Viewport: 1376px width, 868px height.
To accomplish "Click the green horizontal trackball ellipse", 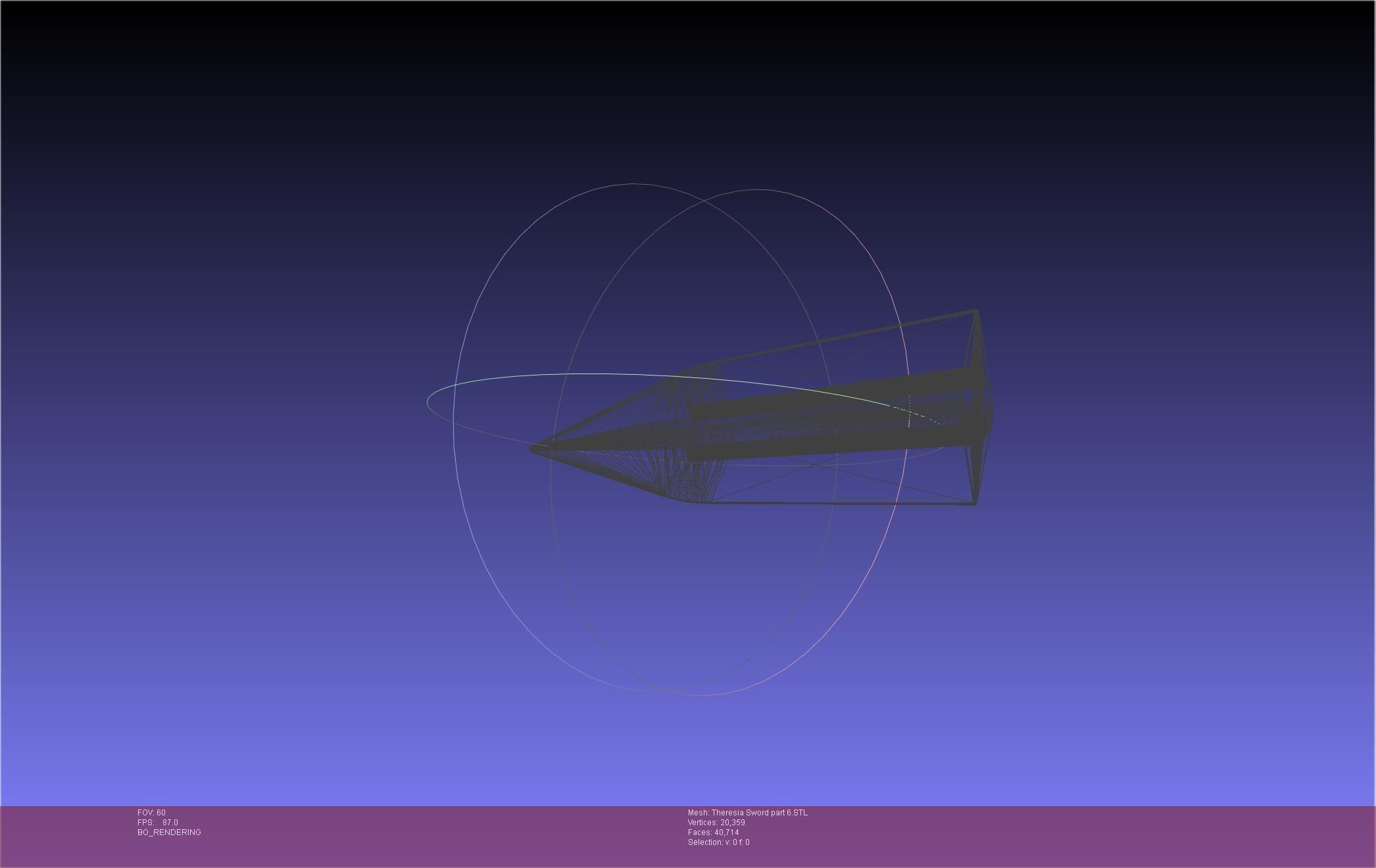I will [x=592, y=374].
